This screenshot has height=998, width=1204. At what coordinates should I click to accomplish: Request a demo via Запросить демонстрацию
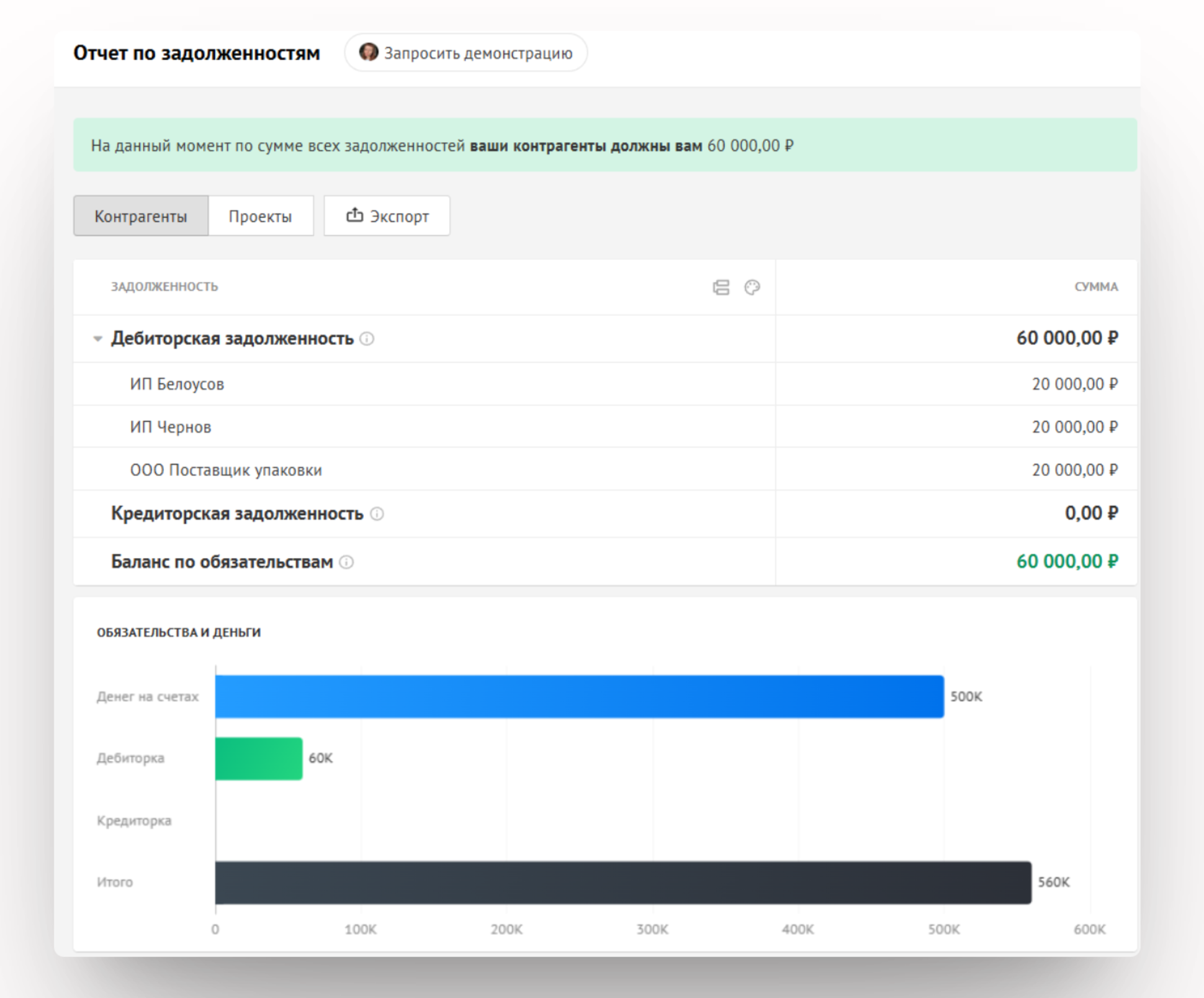[477, 53]
